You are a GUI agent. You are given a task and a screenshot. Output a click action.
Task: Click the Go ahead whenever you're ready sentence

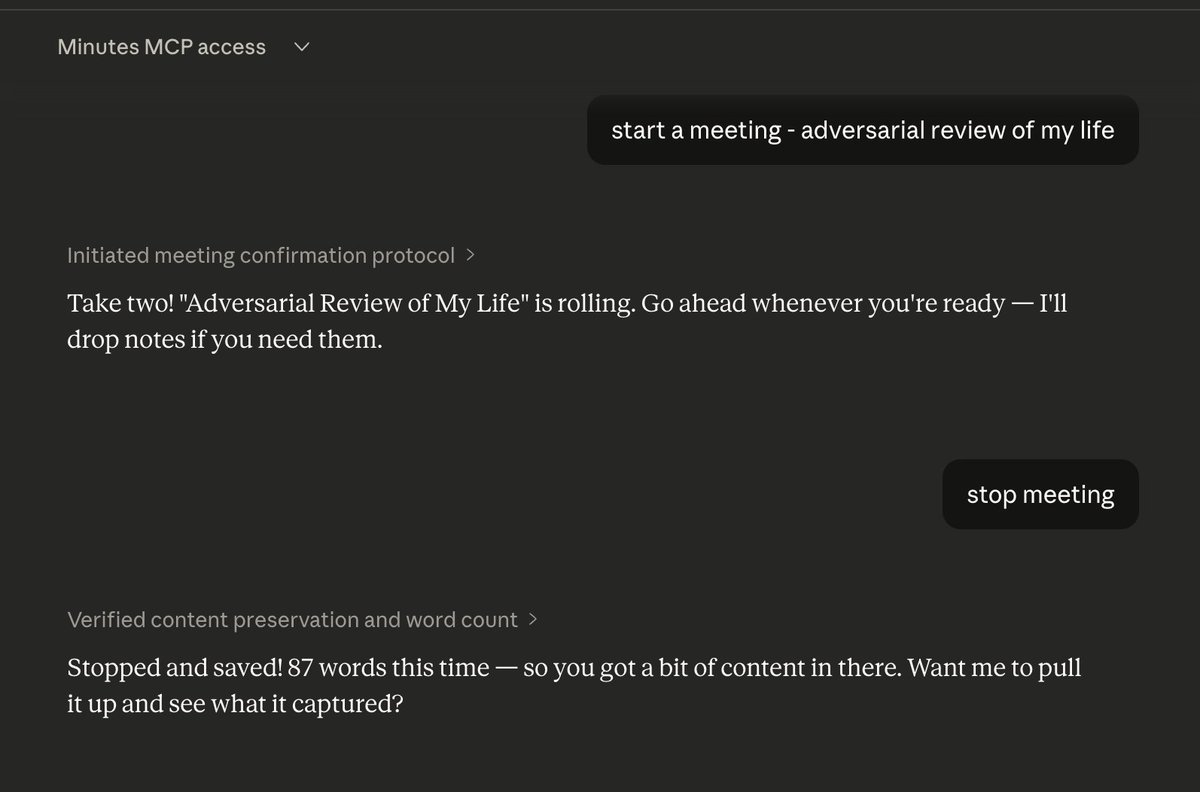pos(822,304)
